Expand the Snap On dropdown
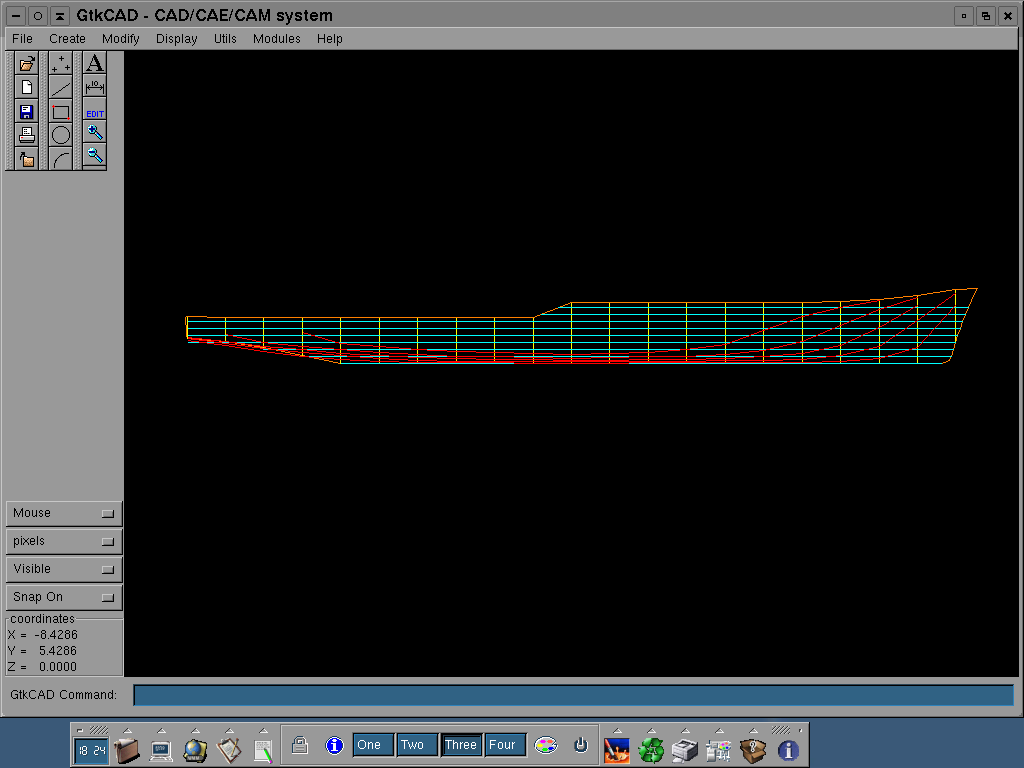 click(x=64, y=597)
